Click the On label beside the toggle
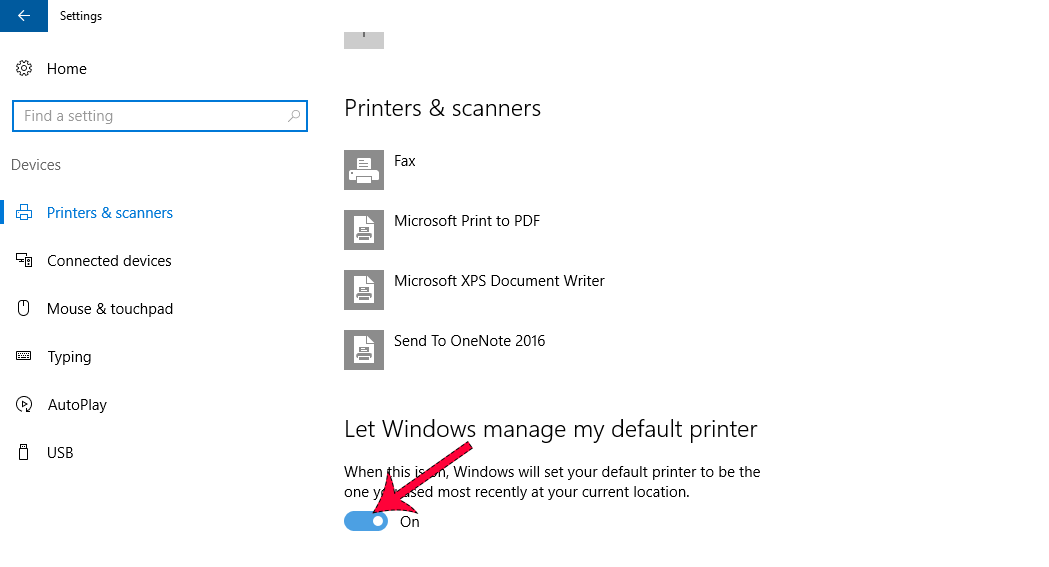 pos(409,522)
